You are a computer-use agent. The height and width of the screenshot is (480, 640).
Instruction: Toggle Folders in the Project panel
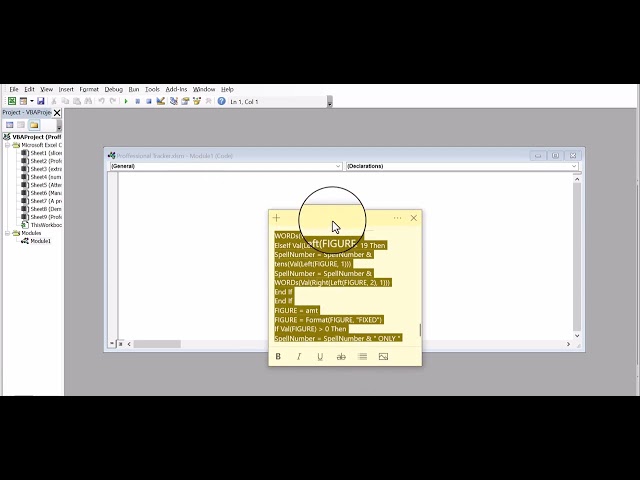[x=34, y=125]
